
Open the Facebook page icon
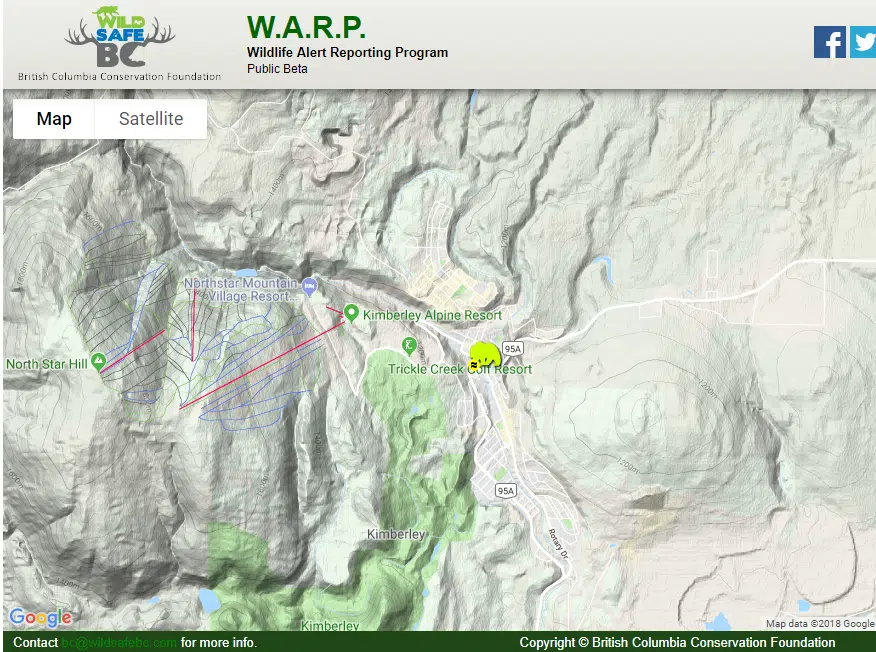point(829,42)
